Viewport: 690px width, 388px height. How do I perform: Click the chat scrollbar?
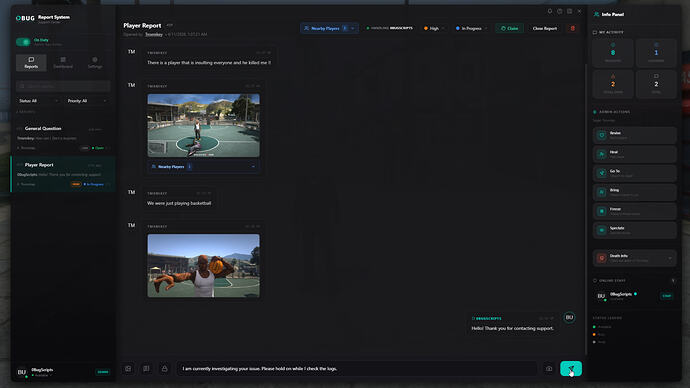click(586, 209)
